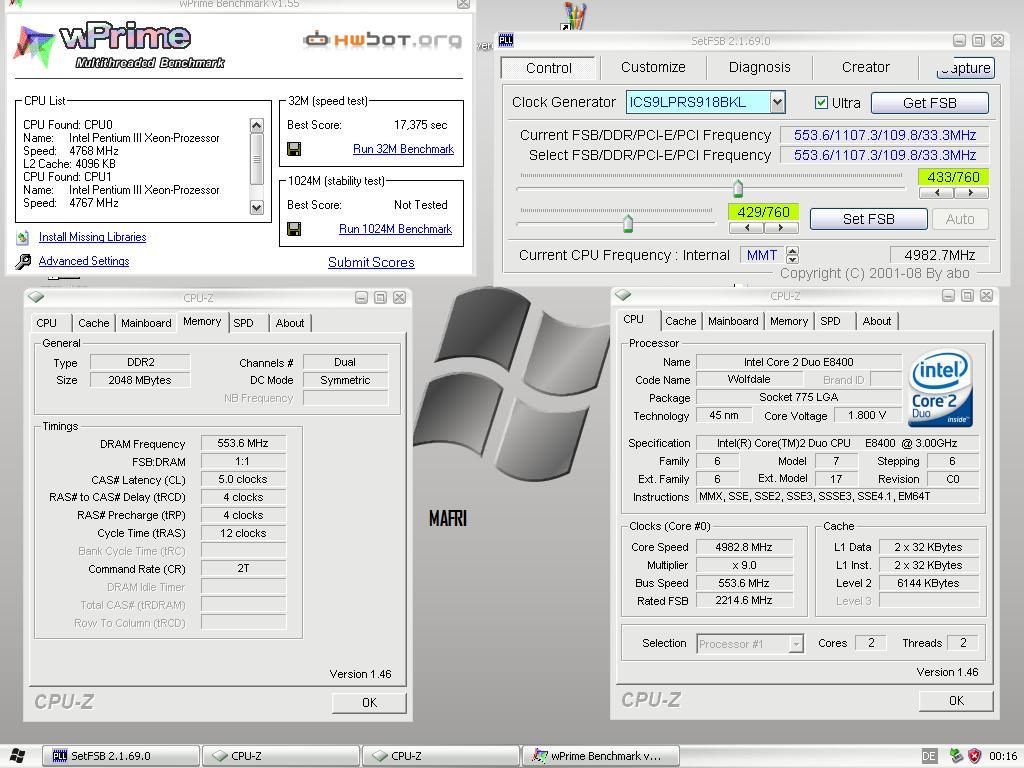The width and height of the screenshot is (1024, 768).
Task: Click the network connection tray icon
Action: click(x=956, y=756)
